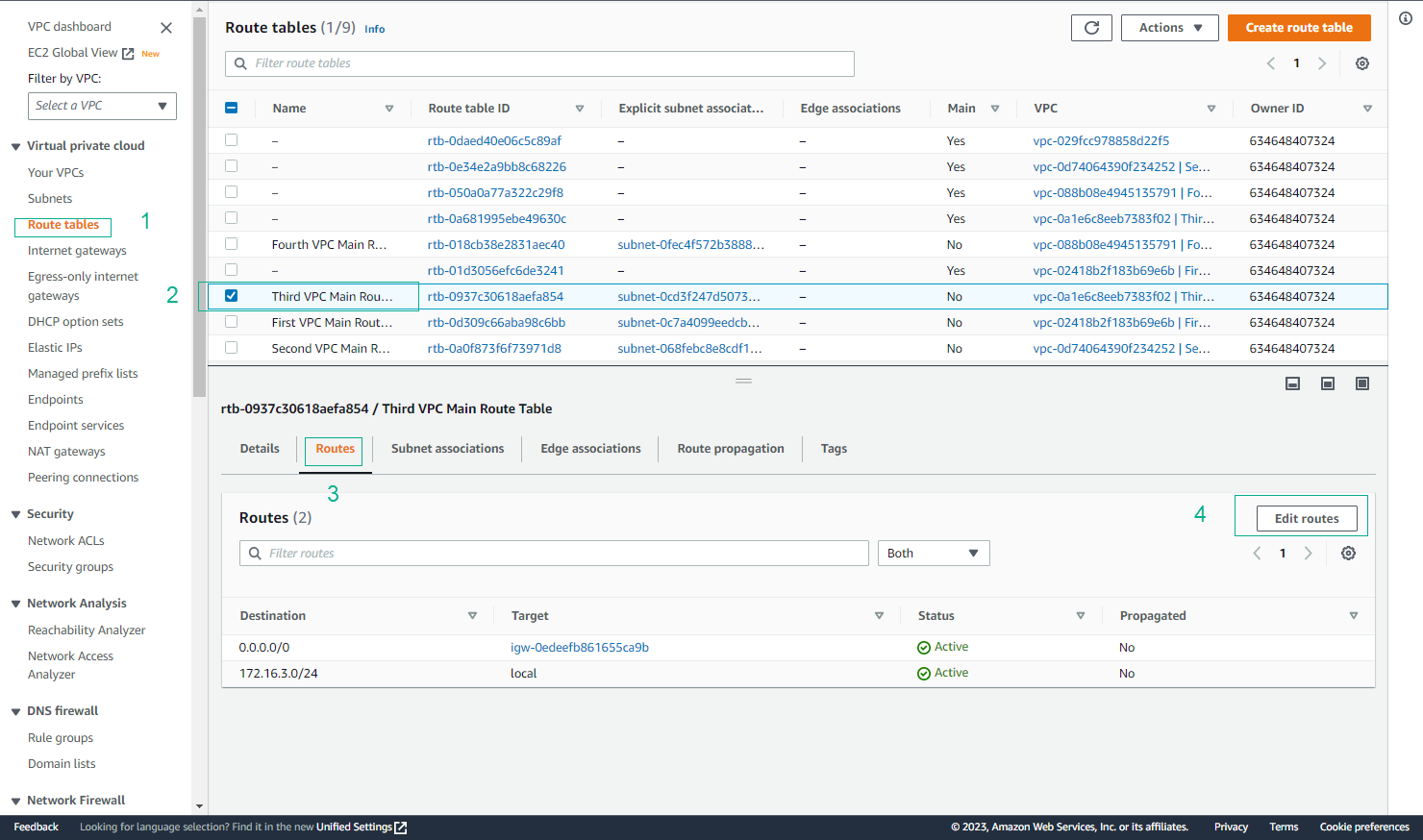
Task: Check the Second VPC Main route table checkbox
Action: [x=231, y=348]
